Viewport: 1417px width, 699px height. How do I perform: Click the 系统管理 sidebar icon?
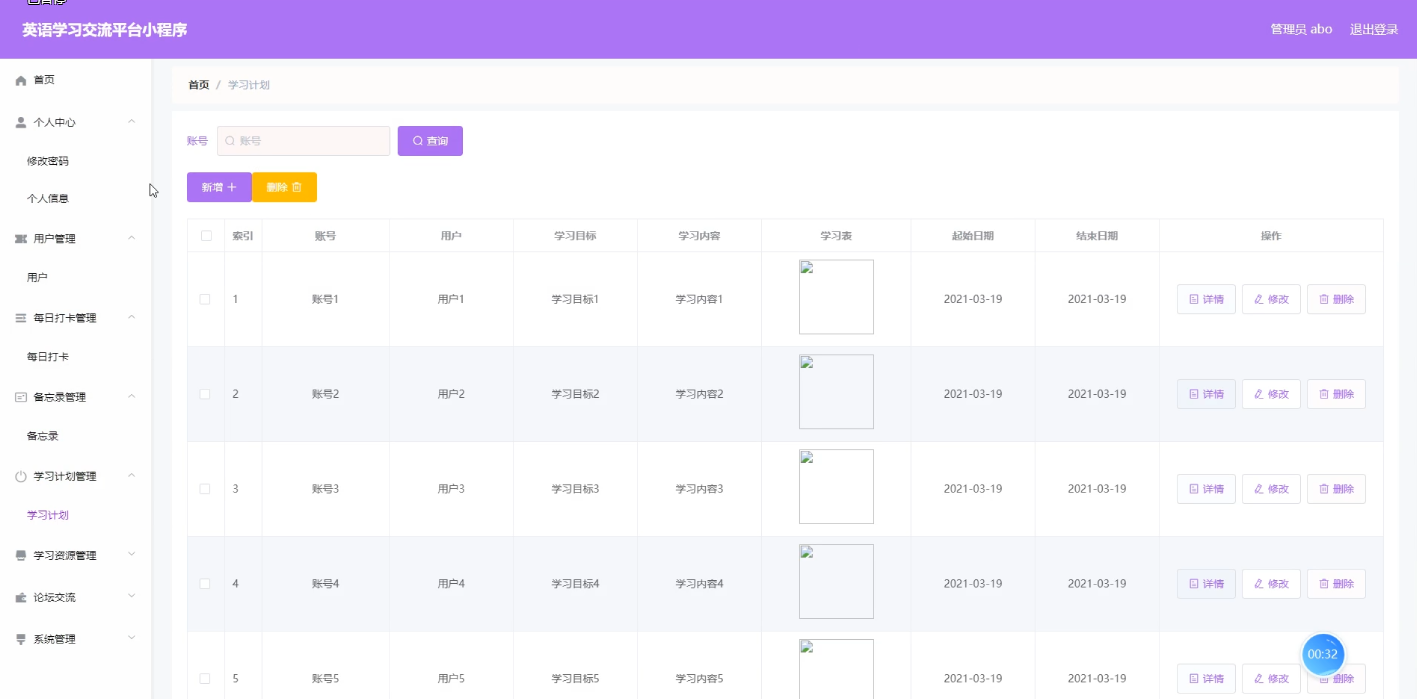click(x=21, y=639)
